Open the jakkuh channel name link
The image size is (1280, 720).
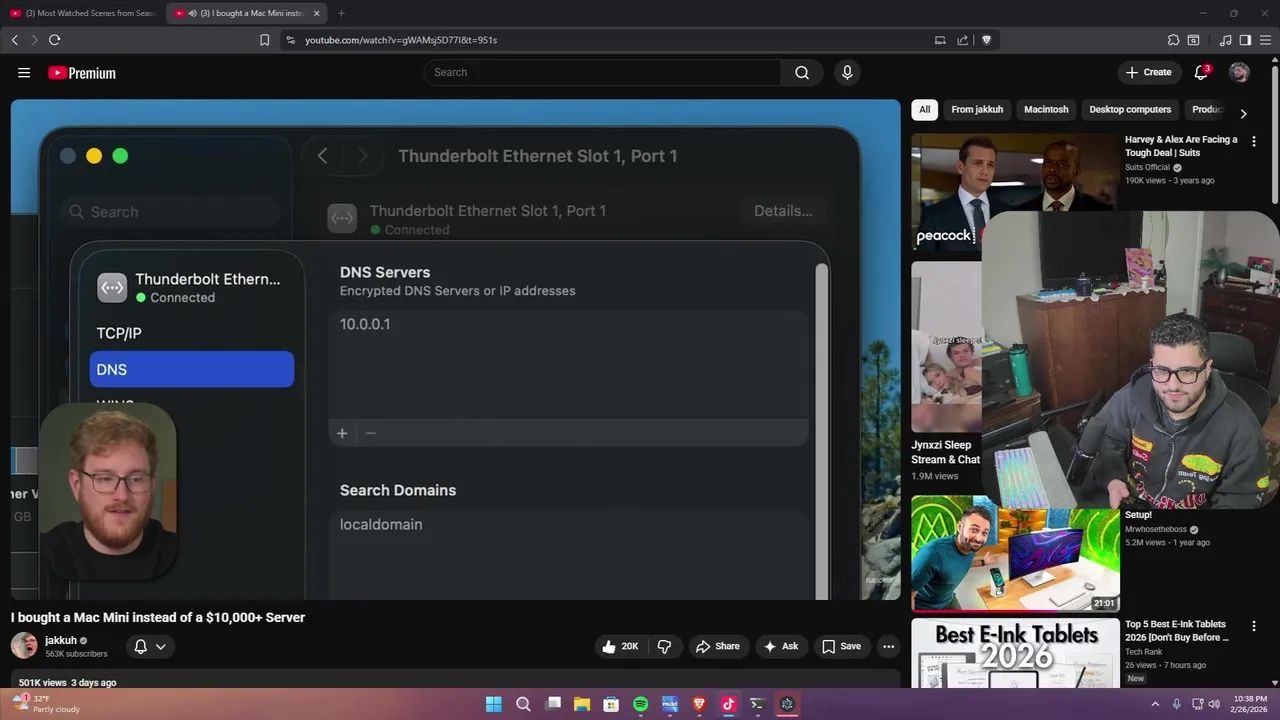click(x=61, y=640)
